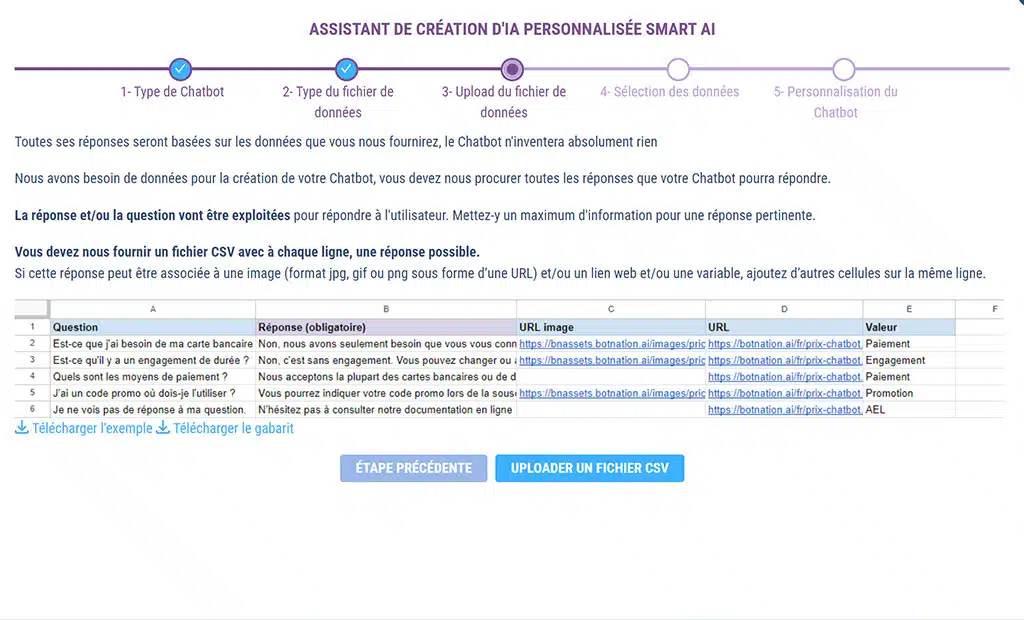Click the completed step 1 checkmark circle
The image size is (1024, 620).
point(180,69)
